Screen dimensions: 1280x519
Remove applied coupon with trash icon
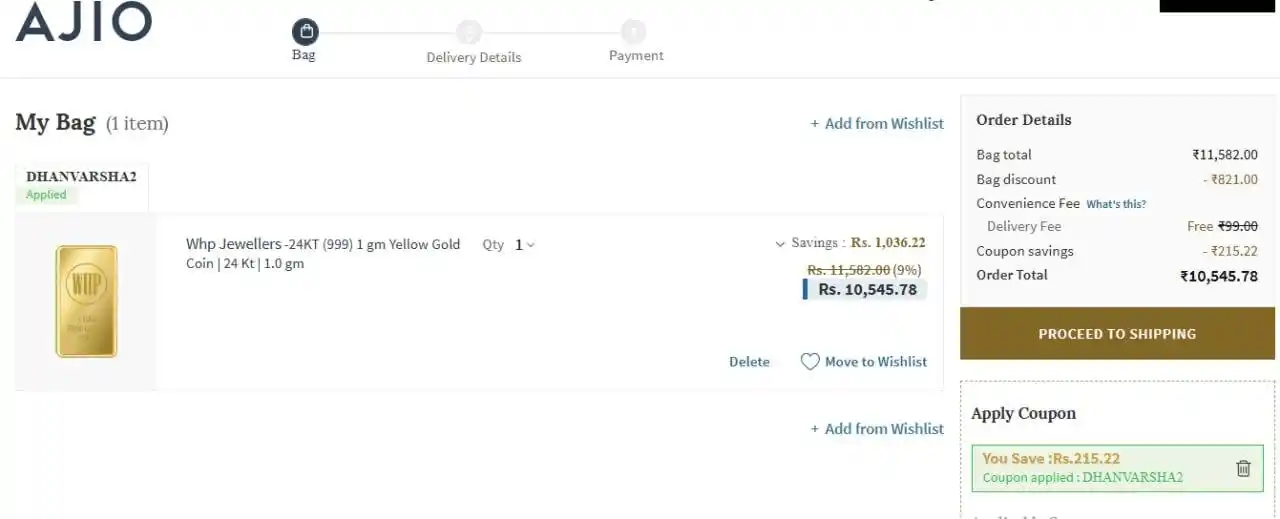coord(1243,468)
